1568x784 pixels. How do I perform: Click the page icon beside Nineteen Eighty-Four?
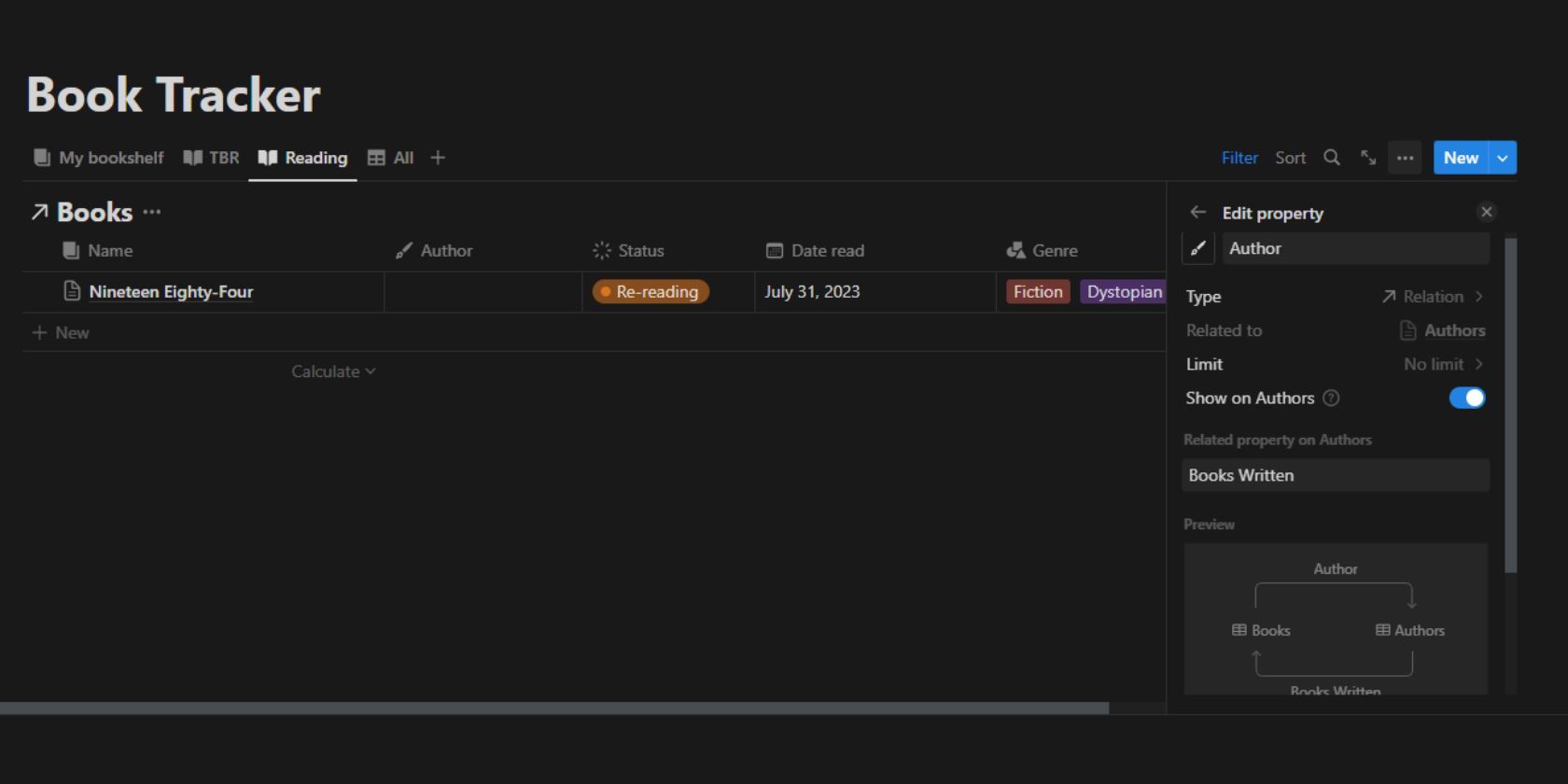coord(72,291)
